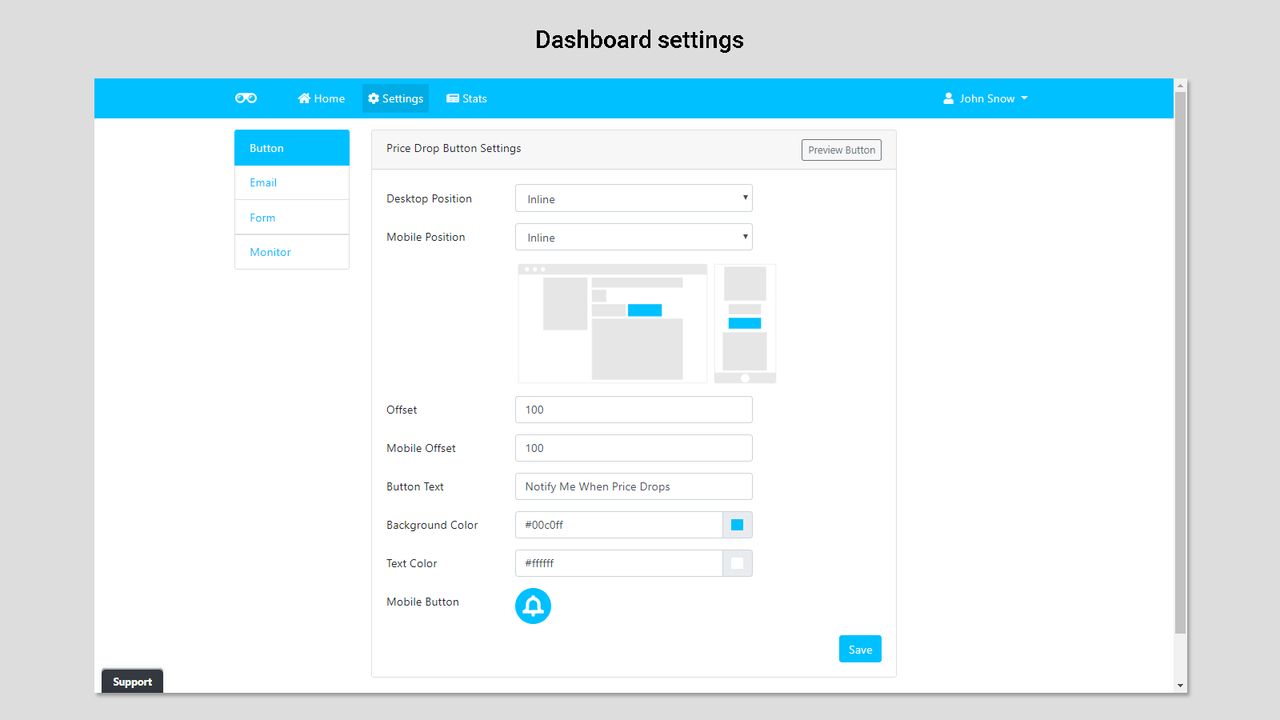Click the blue mobile bell button icon
This screenshot has height=720, width=1280.
533,605
